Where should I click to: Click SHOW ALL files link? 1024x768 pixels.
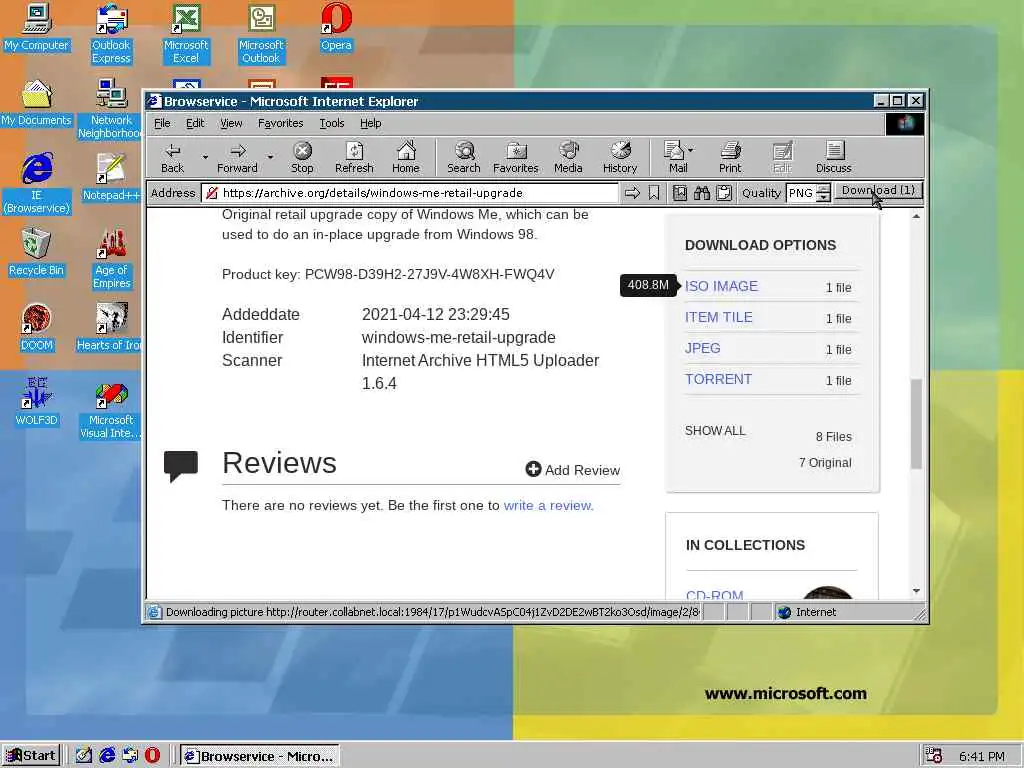coord(715,431)
